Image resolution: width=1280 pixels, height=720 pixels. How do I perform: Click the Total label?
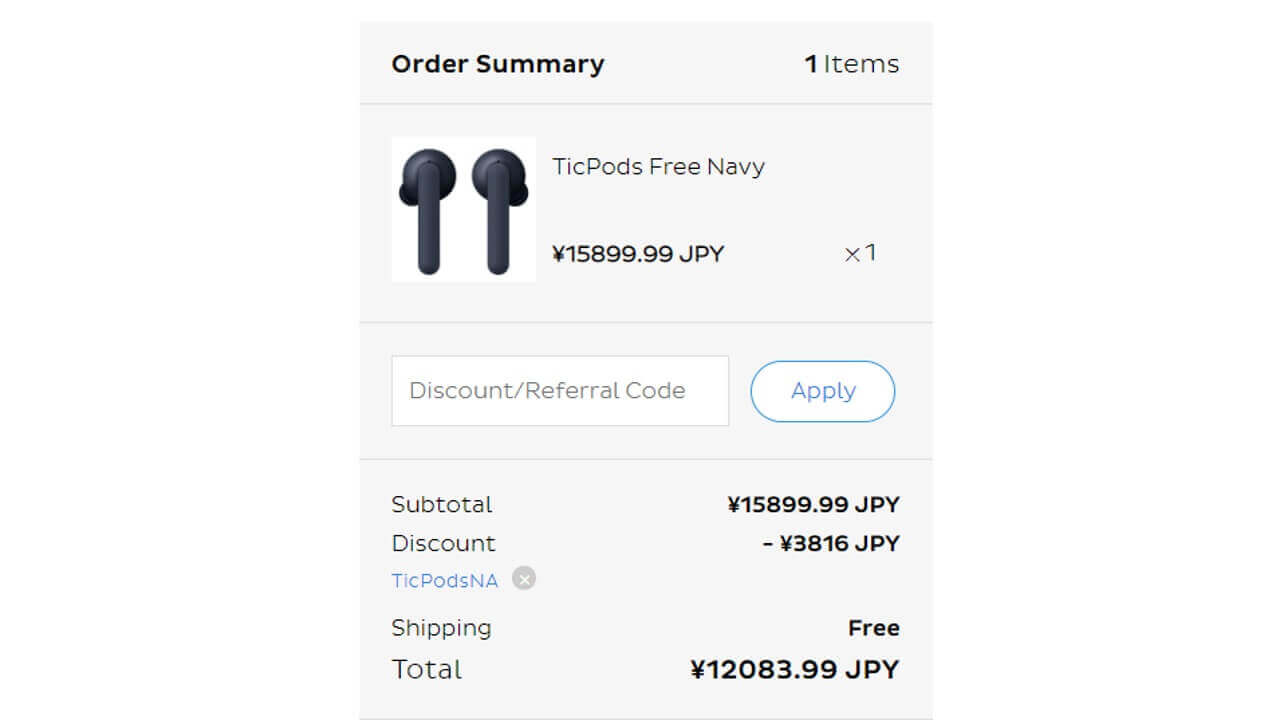(x=427, y=669)
